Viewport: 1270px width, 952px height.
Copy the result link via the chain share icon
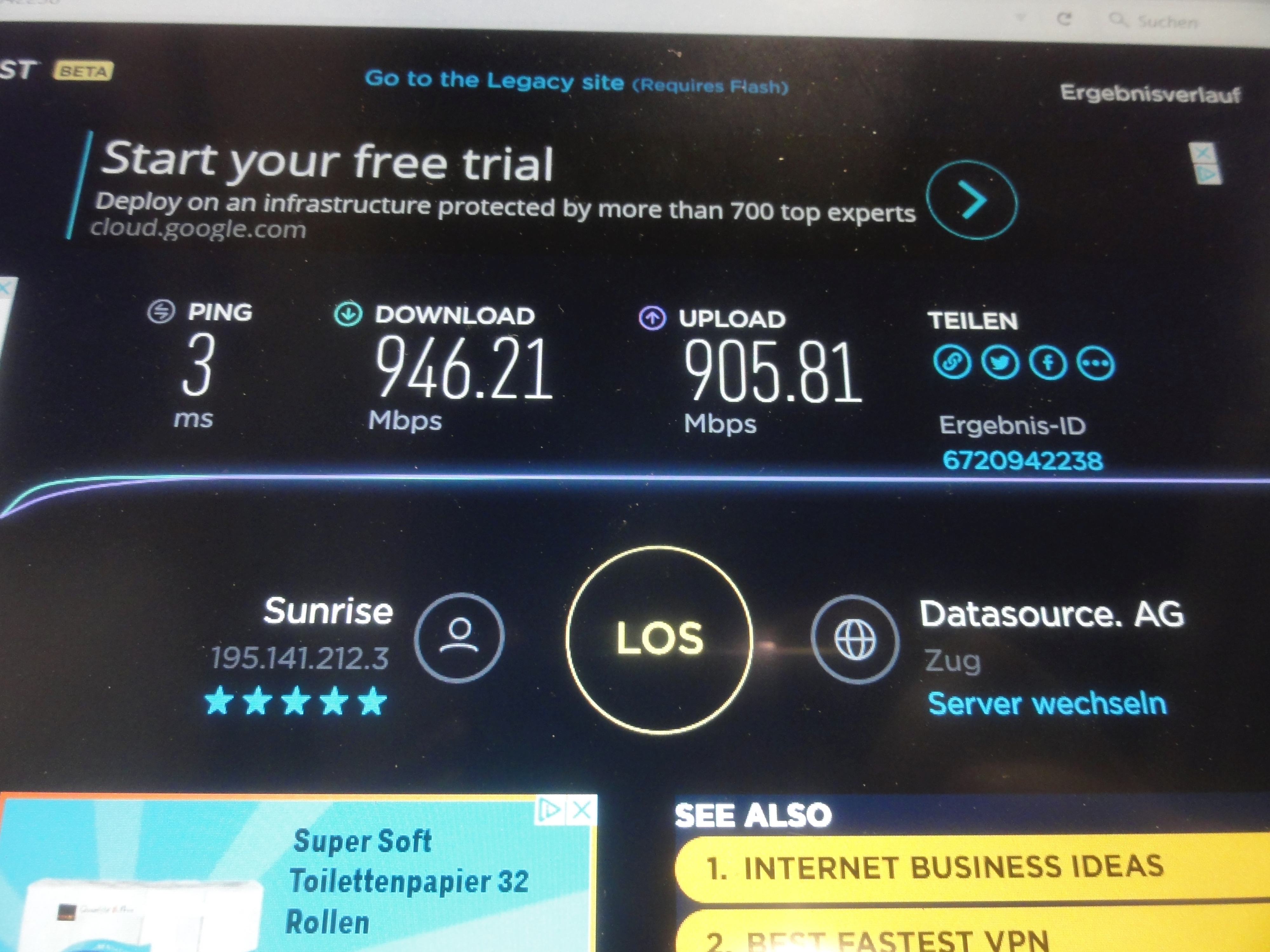coord(952,363)
